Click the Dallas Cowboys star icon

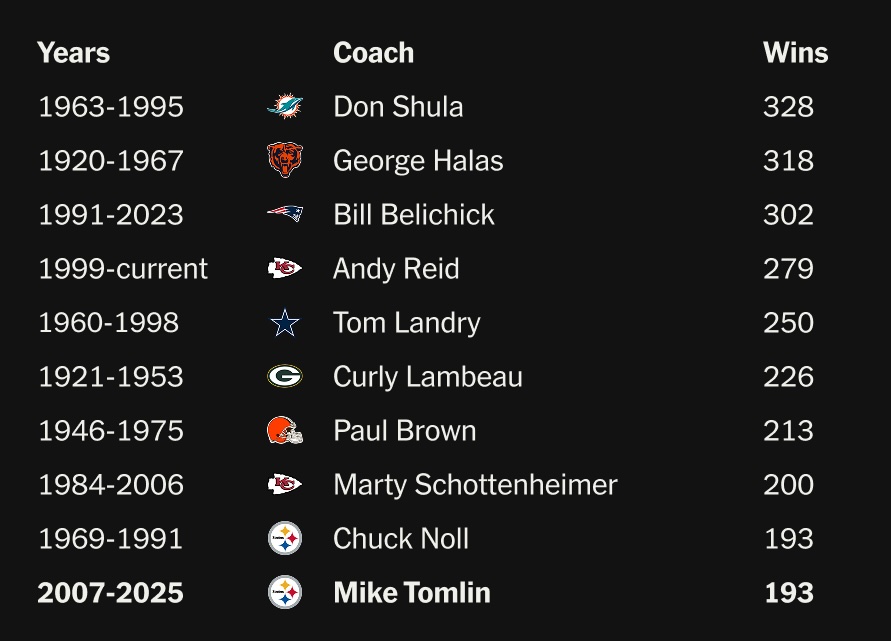tap(285, 322)
